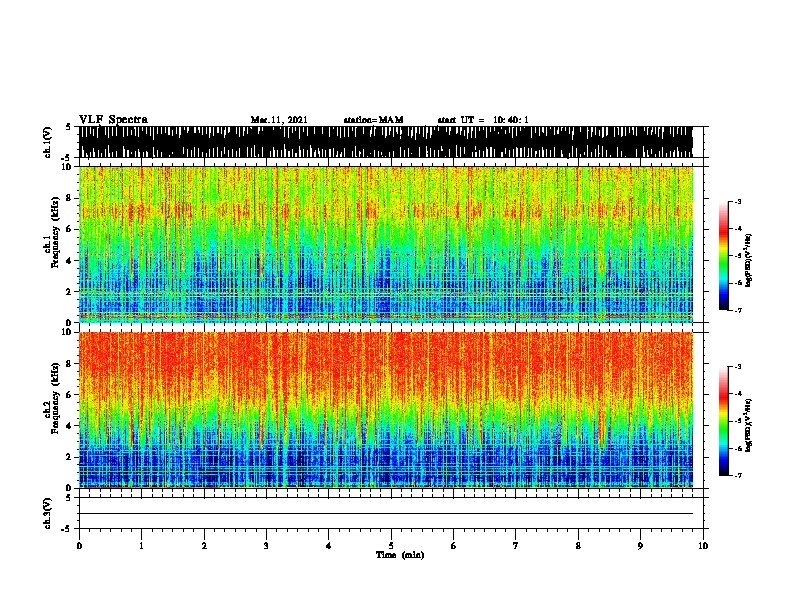Image resolution: width=792 pixels, height=612 pixels.
Task: Select the date text 'Mar.11, 2021'
Action: tap(279, 120)
